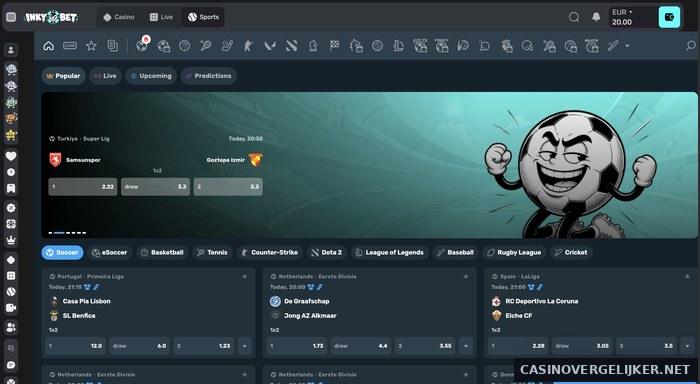The width and height of the screenshot is (700, 384).
Task: Select the Popular filter tab
Action: [63, 76]
